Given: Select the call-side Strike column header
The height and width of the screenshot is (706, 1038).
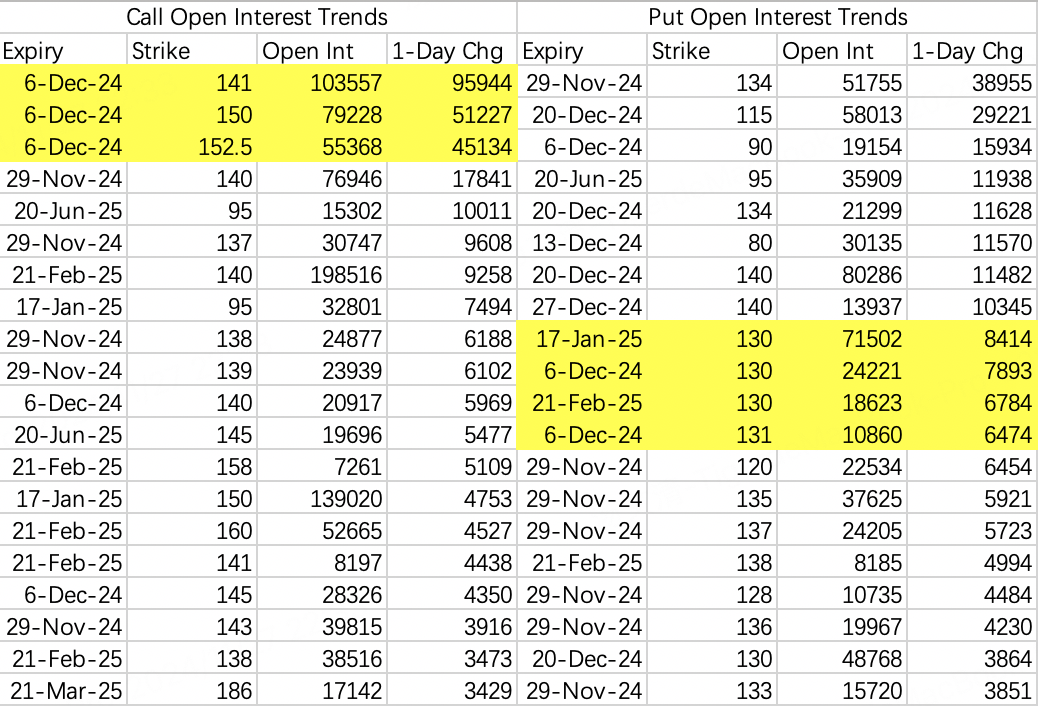Looking at the screenshot, I should click(x=161, y=52).
